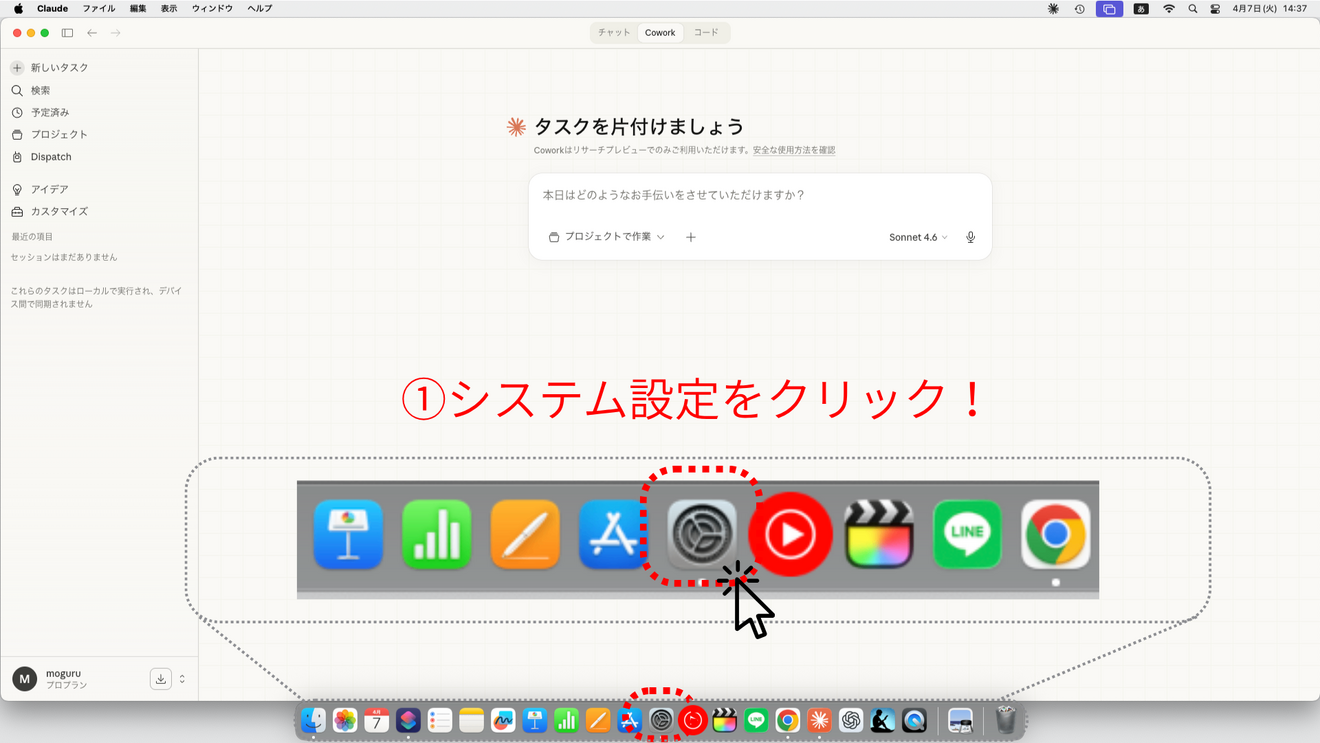Image resolution: width=1320 pixels, height=743 pixels.
Task: Go forward with the right arrow
Action: 116,33
